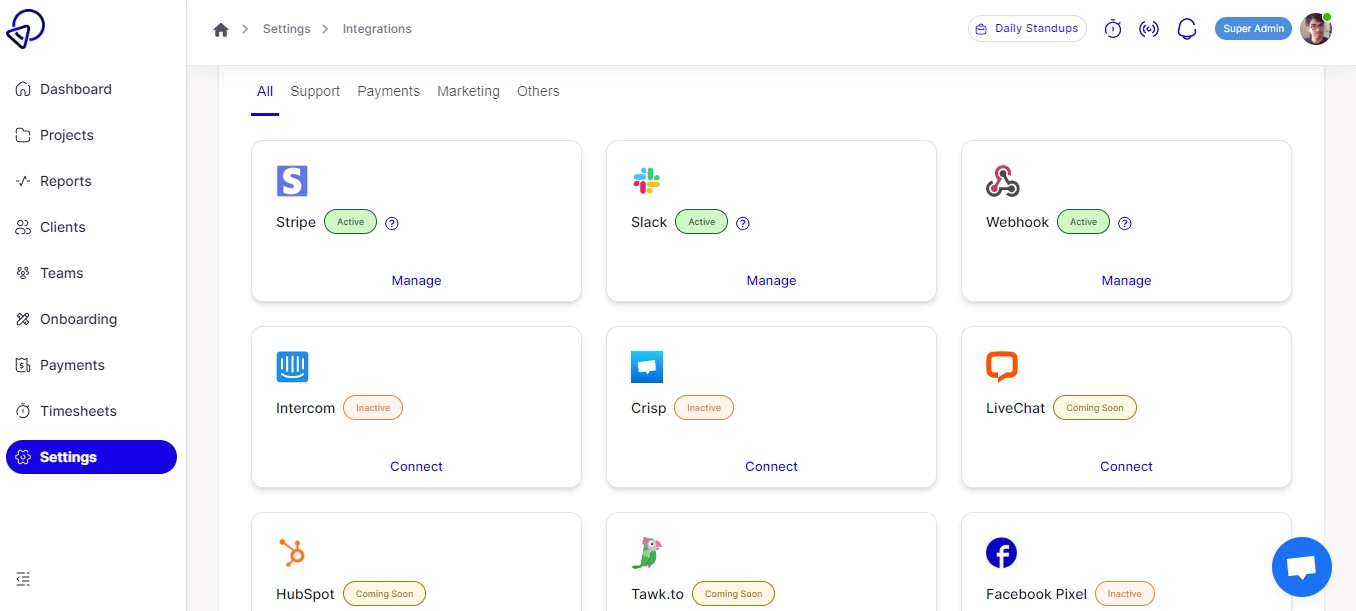Click Settings in the breadcrumb
This screenshot has height=611, width=1356.
coord(287,29)
